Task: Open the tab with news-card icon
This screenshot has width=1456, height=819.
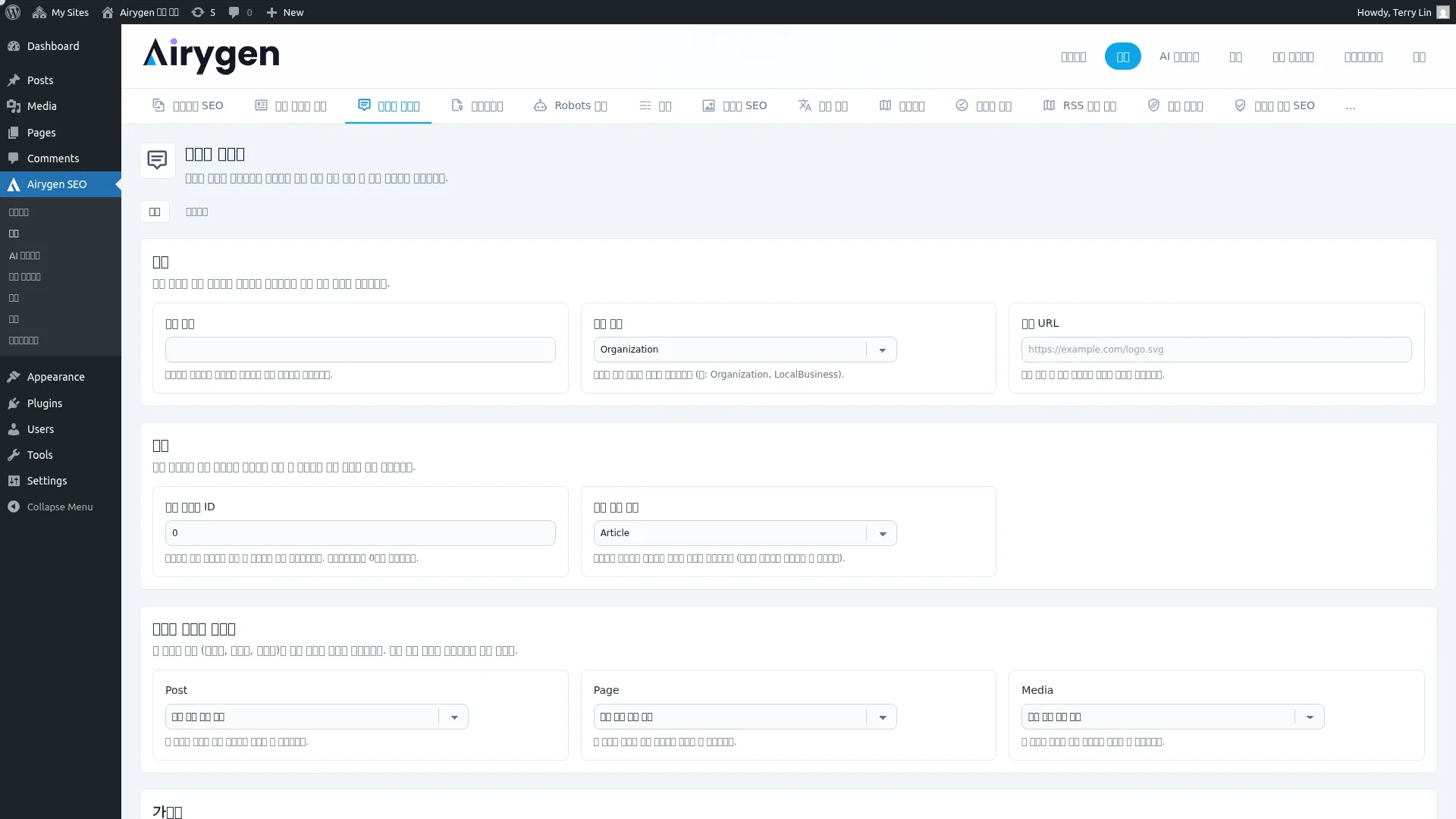Action: click(x=290, y=105)
